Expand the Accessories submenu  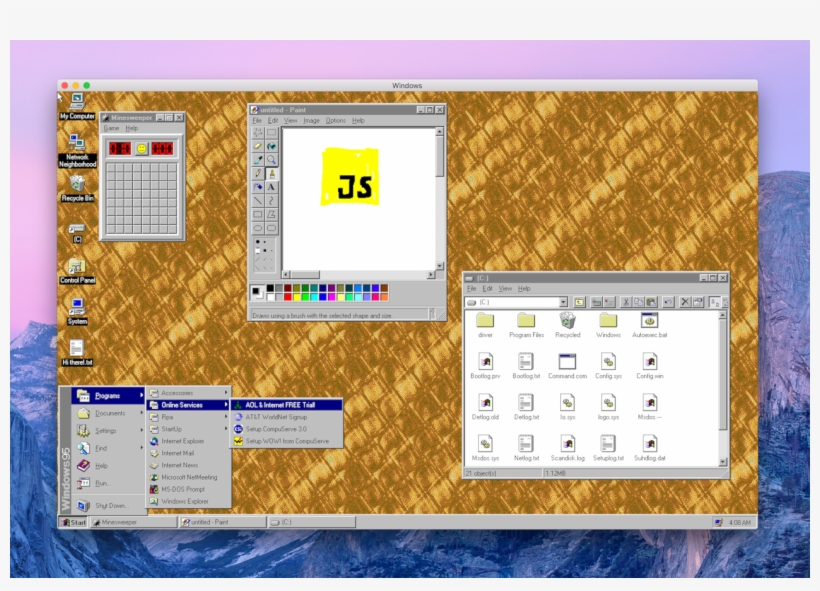pos(189,393)
